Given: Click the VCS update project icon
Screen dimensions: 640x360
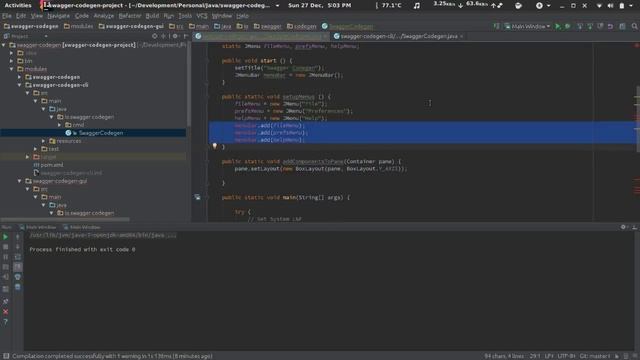Looking at the screenshot, I should [x=580, y=26].
